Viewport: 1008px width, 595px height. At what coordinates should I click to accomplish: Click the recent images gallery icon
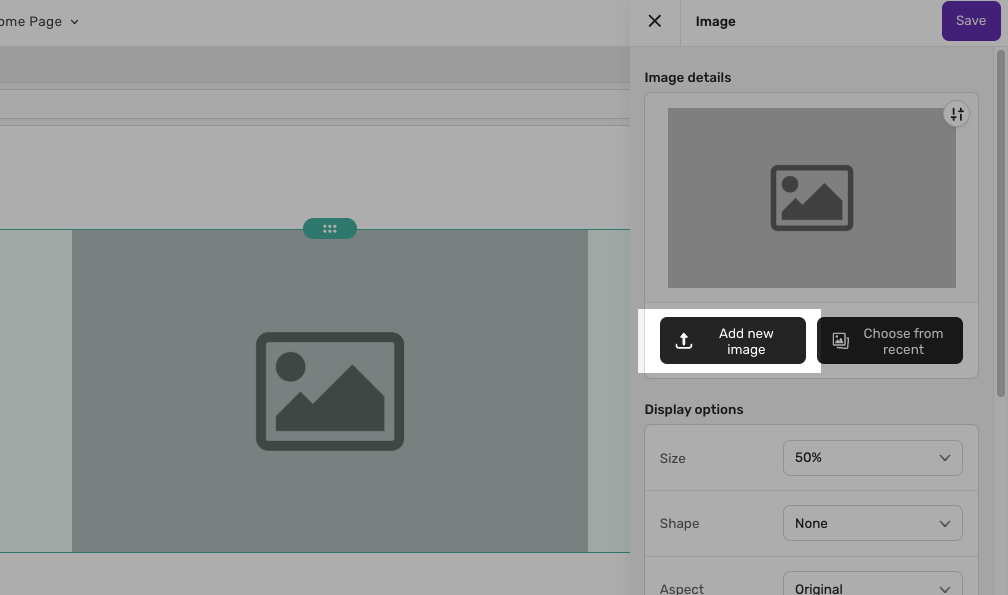(x=841, y=341)
